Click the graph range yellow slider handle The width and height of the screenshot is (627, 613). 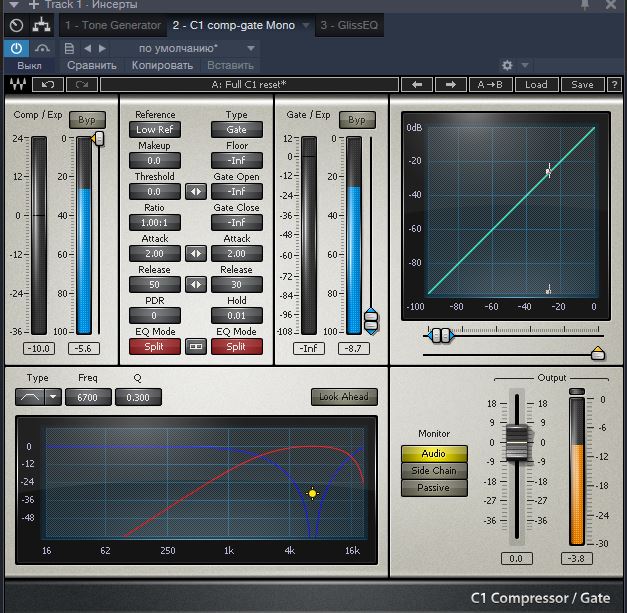coord(597,353)
